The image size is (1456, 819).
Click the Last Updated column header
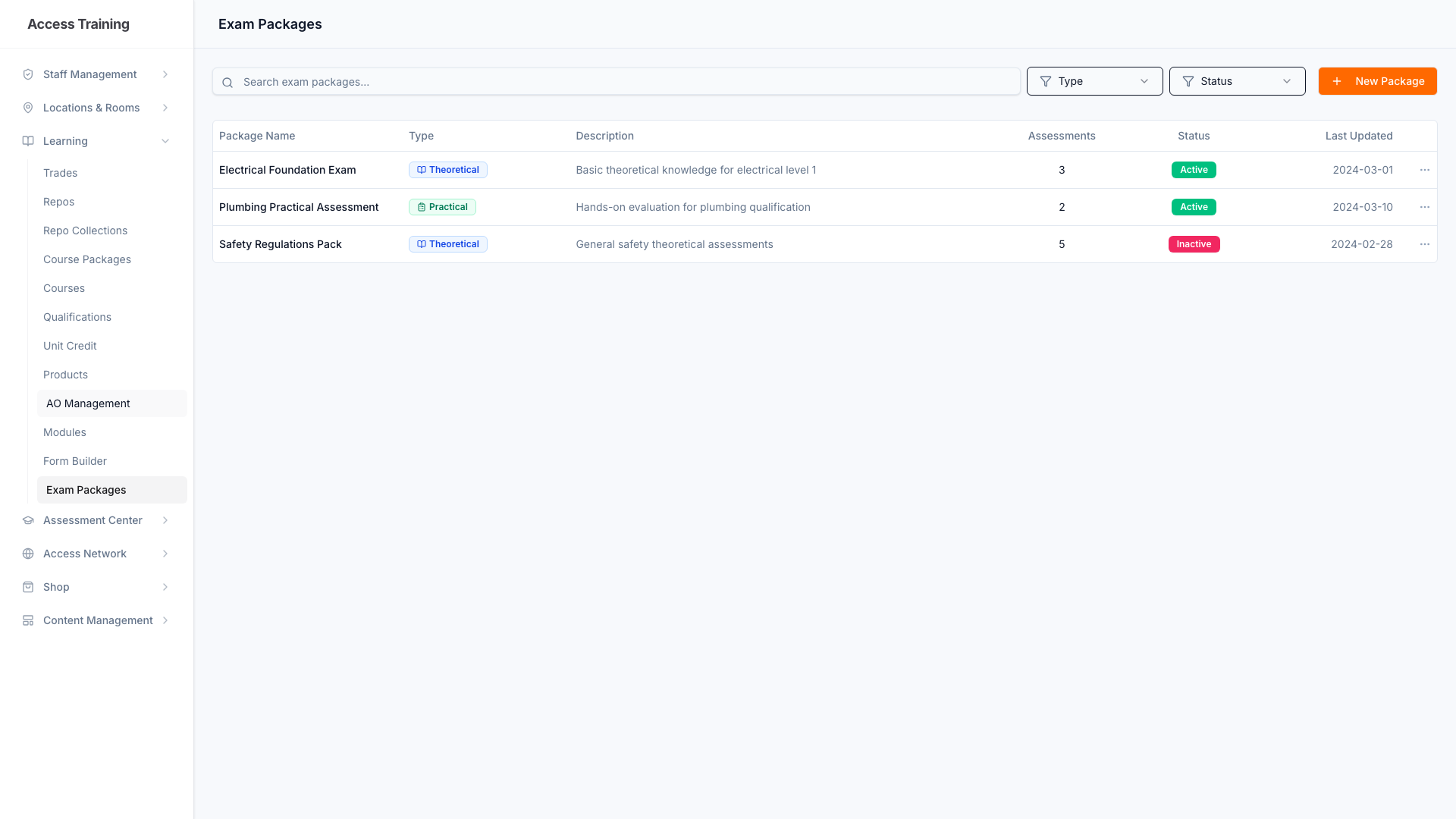1359,136
